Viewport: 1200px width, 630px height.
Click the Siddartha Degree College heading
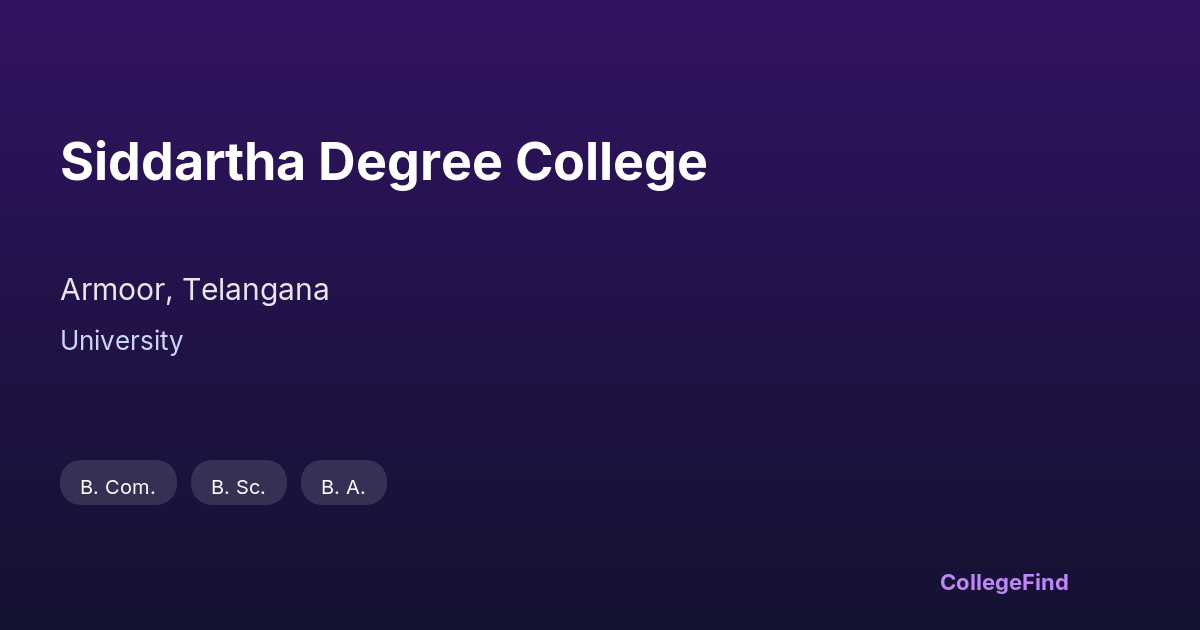tap(383, 162)
